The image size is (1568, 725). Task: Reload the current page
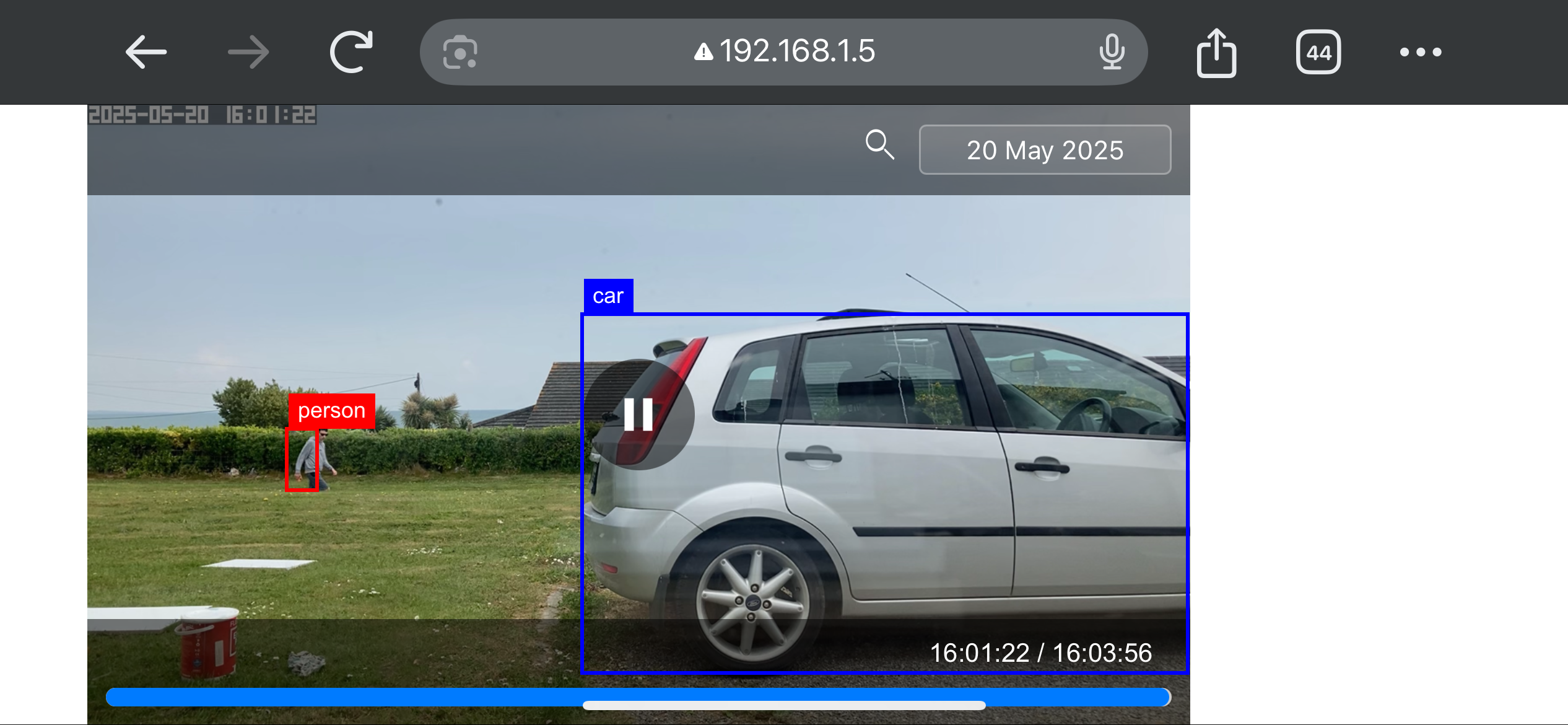pyautogui.click(x=351, y=52)
